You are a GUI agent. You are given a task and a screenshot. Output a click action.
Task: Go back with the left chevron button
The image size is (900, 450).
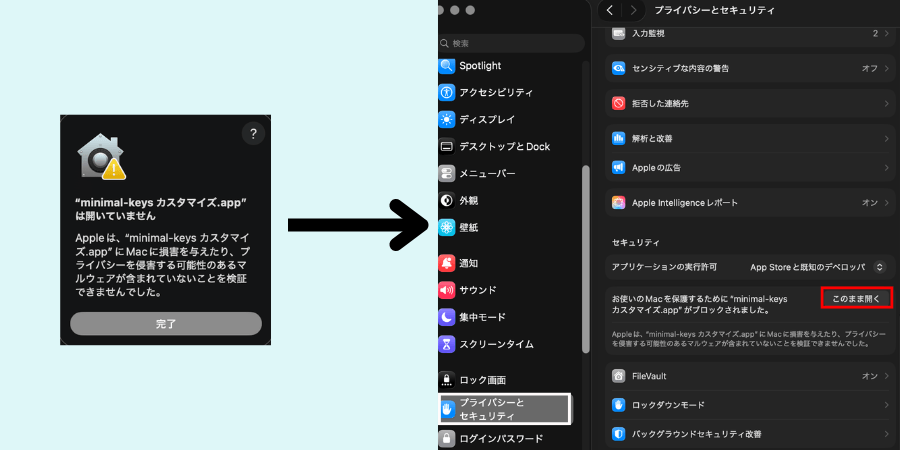coord(610,10)
